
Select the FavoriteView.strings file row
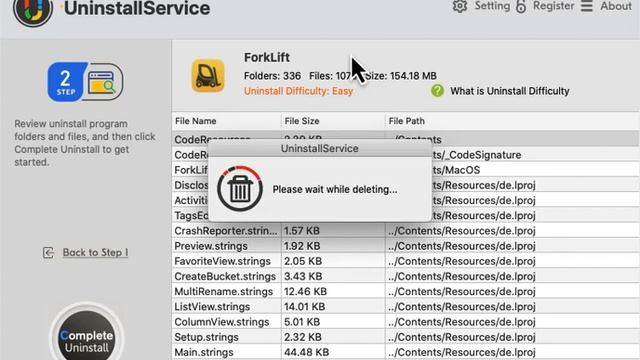point(405,261)
